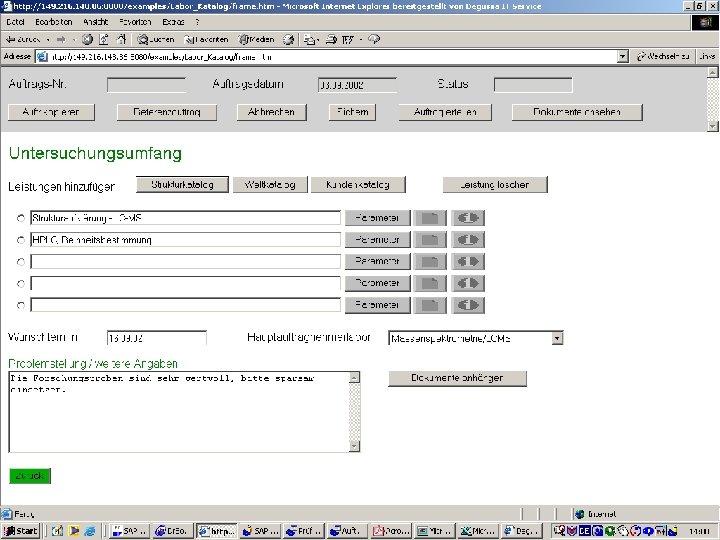Click folder icon in HPLC Reinheitsbestimmung row
Screen dimensions: 720x540
(x=430, y=239)
